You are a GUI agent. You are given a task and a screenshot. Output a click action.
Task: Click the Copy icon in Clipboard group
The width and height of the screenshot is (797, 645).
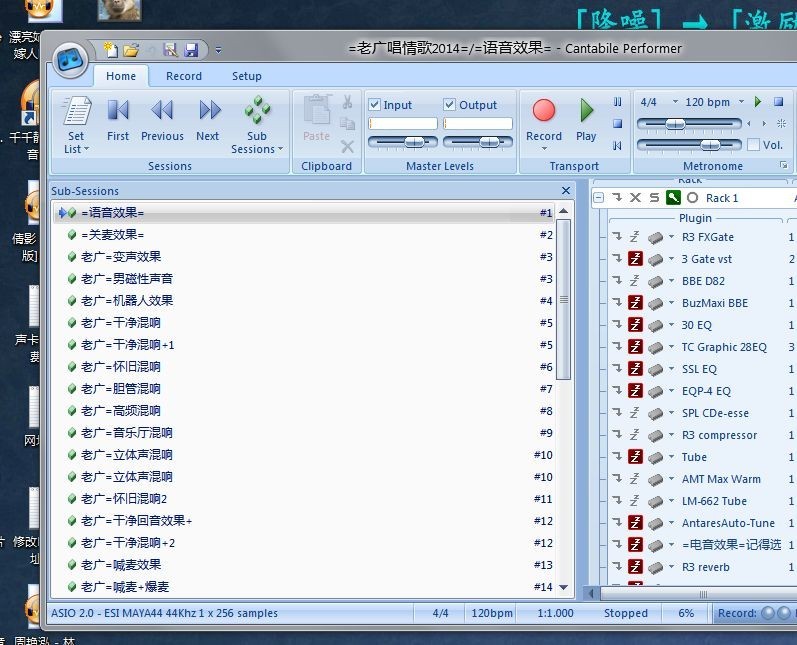pos(348,124)
